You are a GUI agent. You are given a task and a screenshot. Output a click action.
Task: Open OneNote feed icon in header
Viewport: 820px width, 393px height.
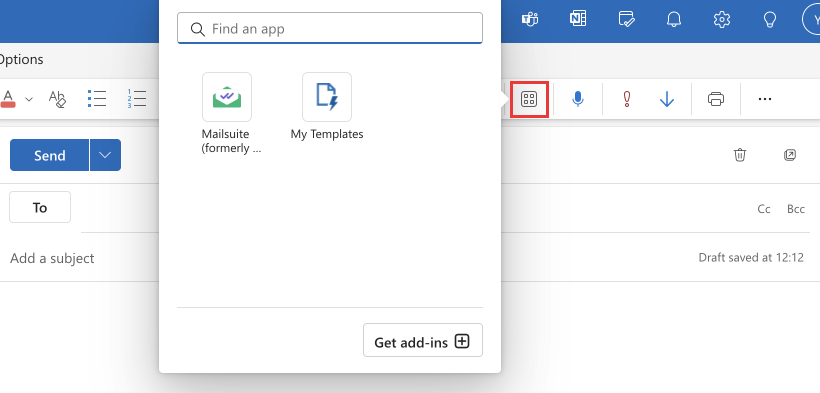[578, 20]
